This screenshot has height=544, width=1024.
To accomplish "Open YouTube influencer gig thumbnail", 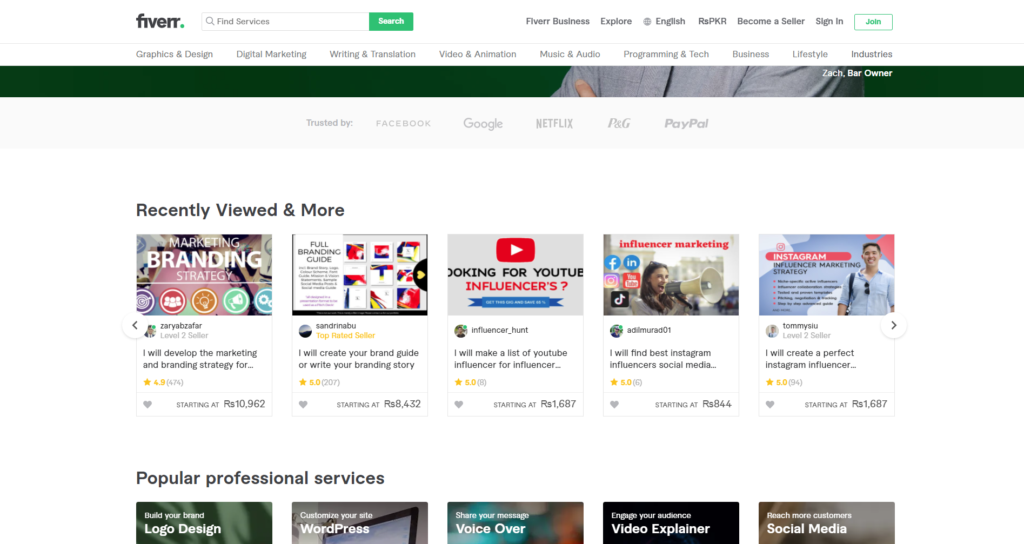I will [515, 275].
